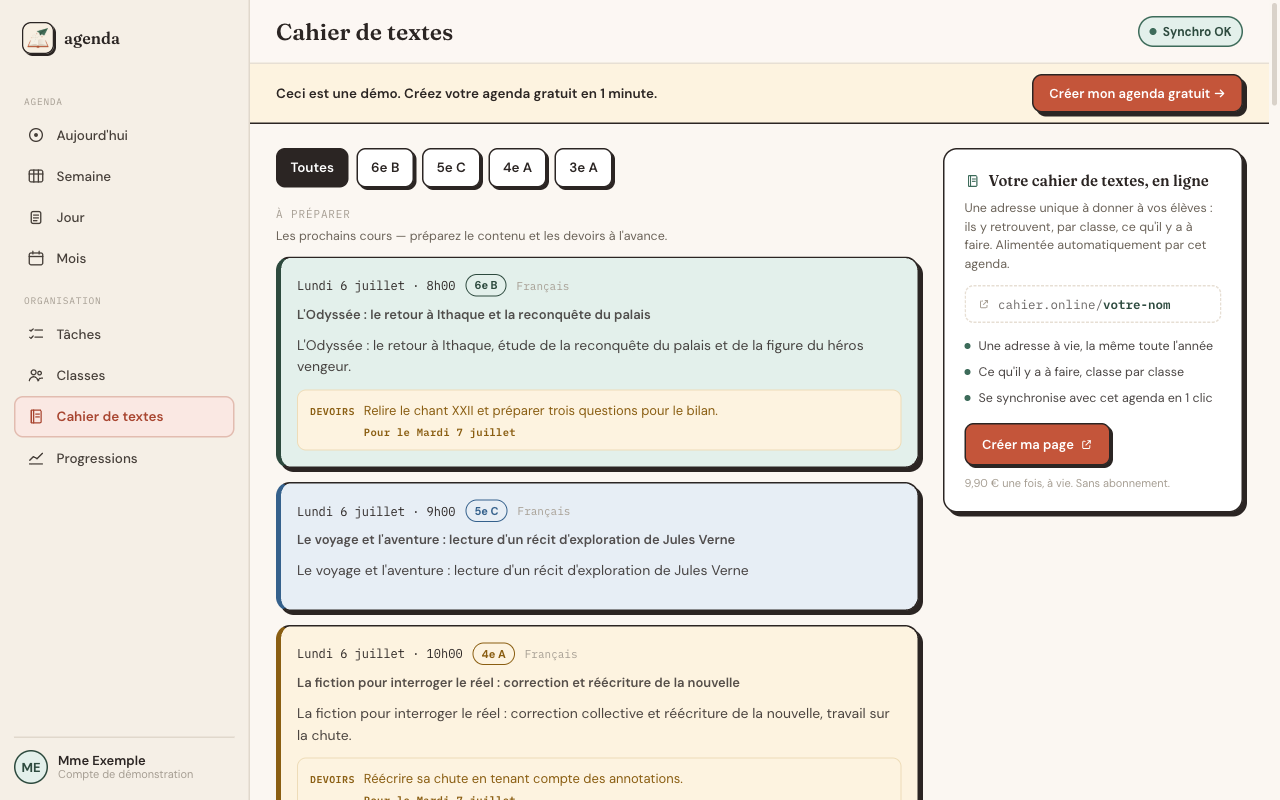Open lesson 'L'Odyssée : le retour à Ithaque' title
The image size is (1280, 800).
click(474, 314)
